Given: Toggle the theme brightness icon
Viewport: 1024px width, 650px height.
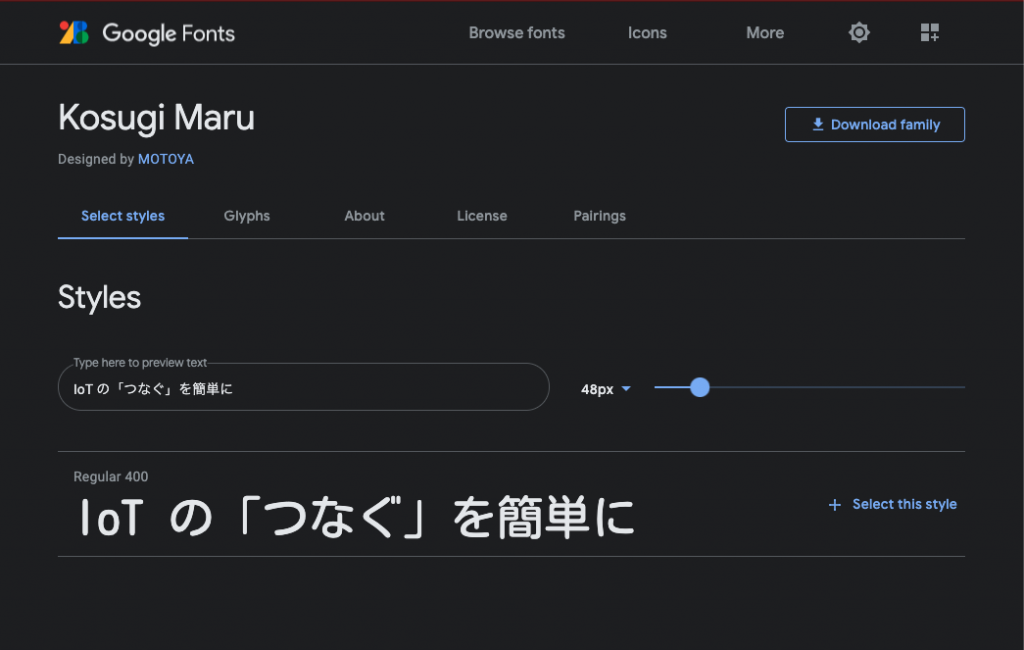Looking at the screenshot, I should point(859,33).
